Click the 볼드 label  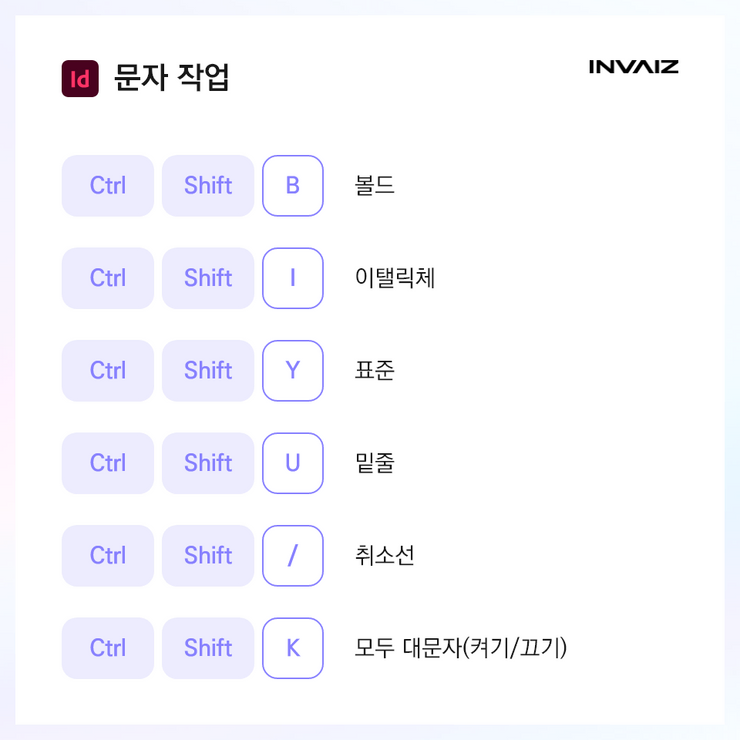[374, 185]
